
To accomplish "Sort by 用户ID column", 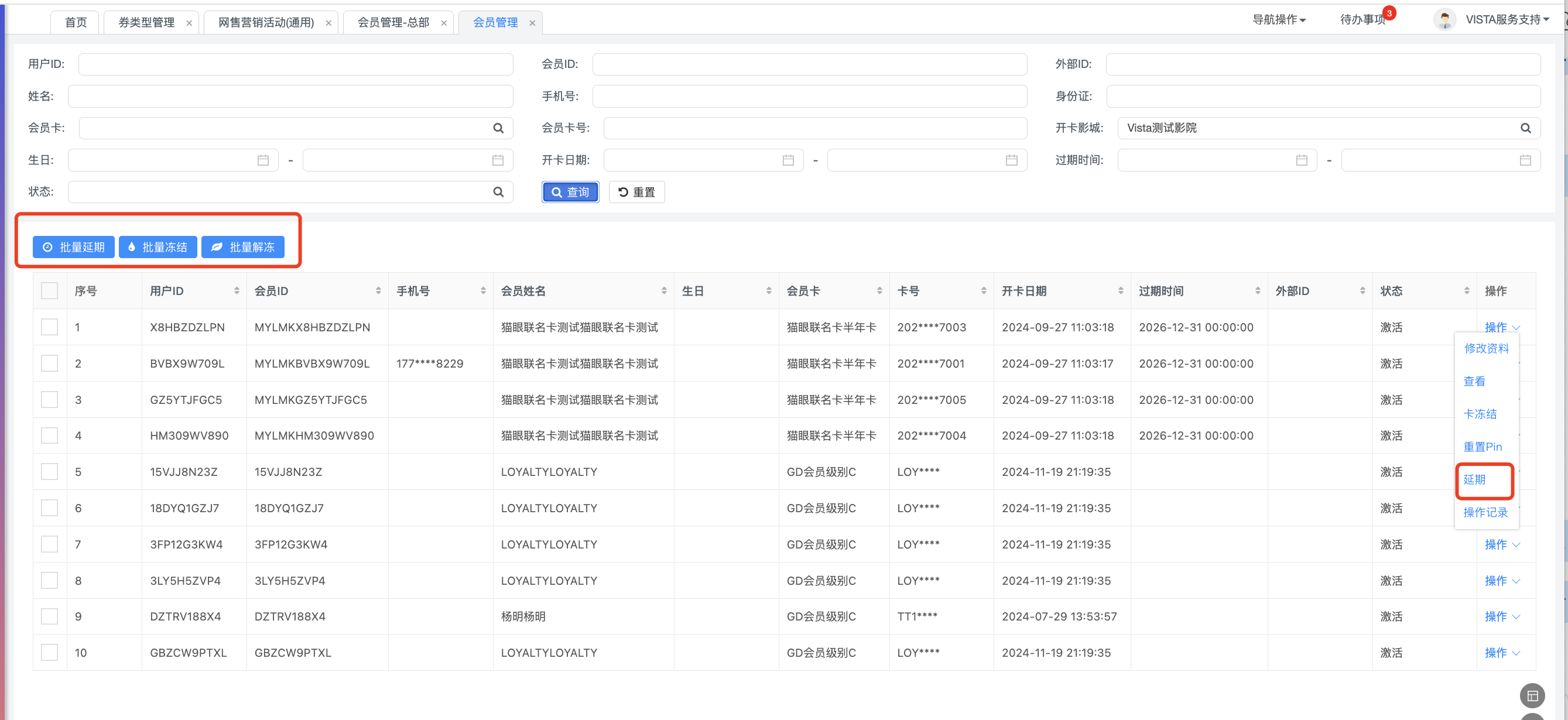I will (x=236, y=291).
